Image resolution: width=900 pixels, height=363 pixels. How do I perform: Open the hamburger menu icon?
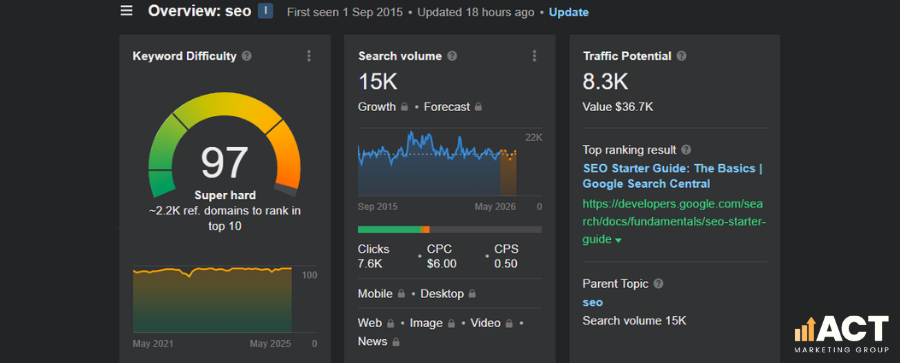(126, 11)
